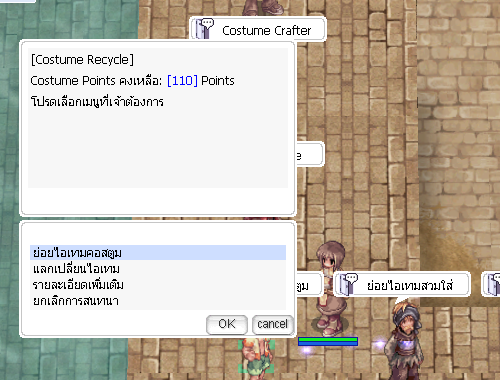Image resolution: width=500 pixels, height=380 pixels.
Task: Click the green and blue HP/SP bar
Action: tap(328, 341)
